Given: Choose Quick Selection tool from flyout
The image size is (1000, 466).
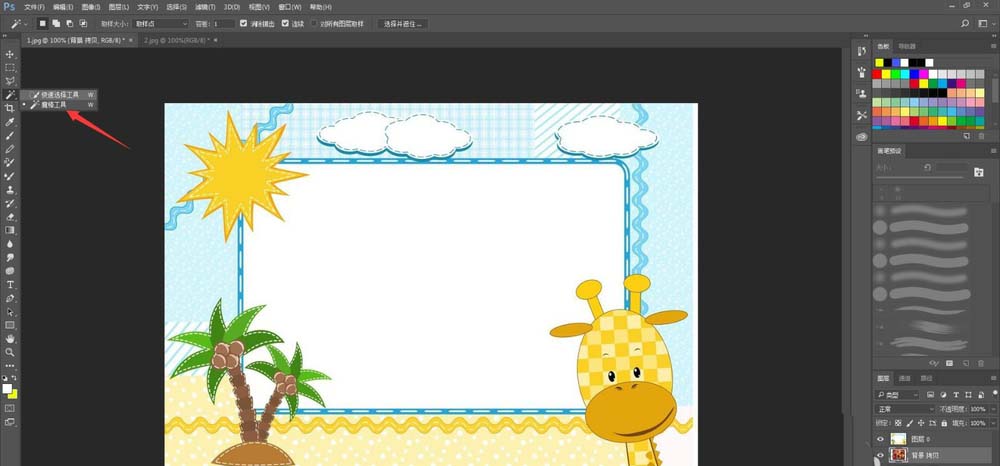Looking at the screenshot, I should click(x=59, y=94).
